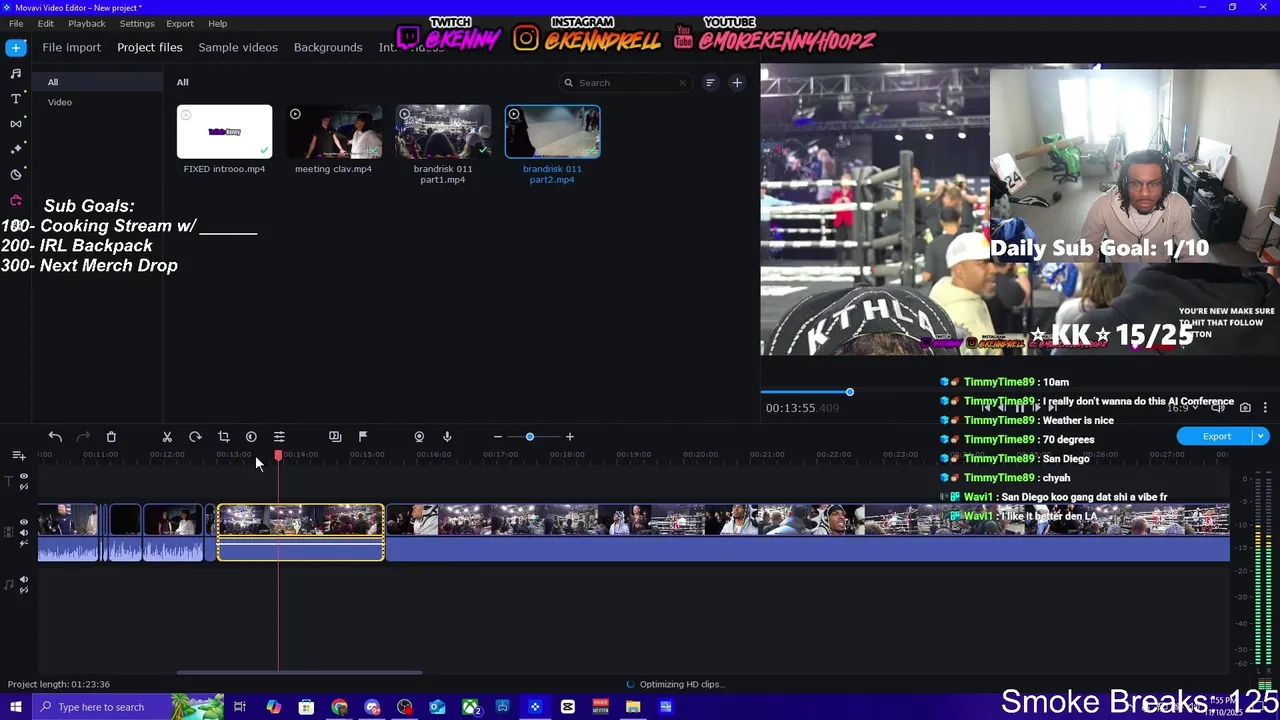Click the horizontal timeline scrollbar
1280x720 pixels.
click(300, 673)
